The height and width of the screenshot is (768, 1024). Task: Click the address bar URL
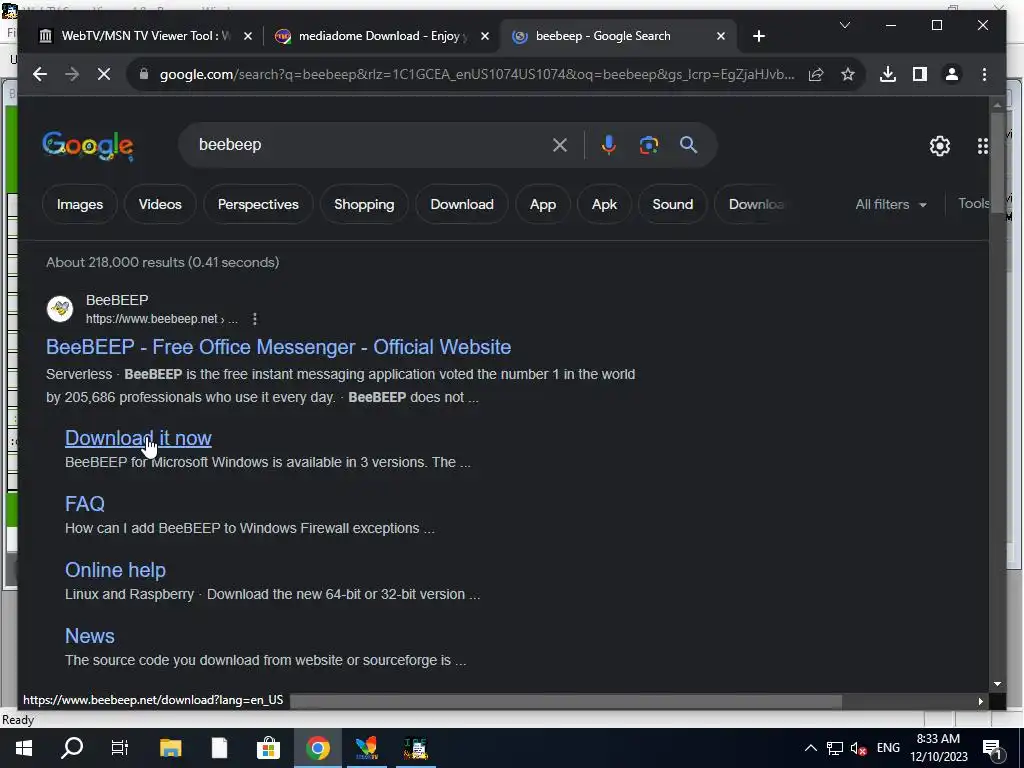tap(477, 74)
